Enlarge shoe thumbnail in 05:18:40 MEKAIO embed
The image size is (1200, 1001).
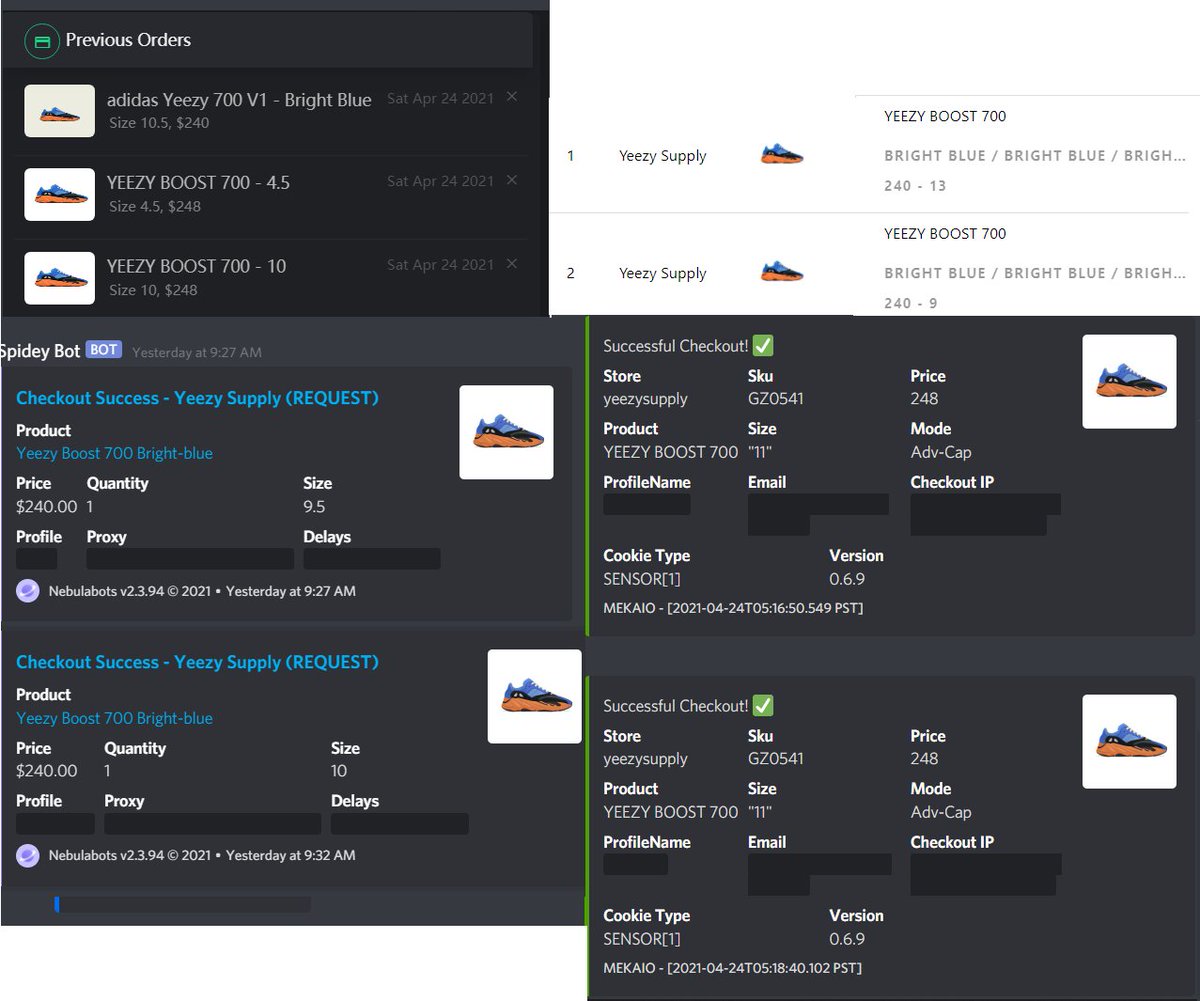[x=1129, y=742]
